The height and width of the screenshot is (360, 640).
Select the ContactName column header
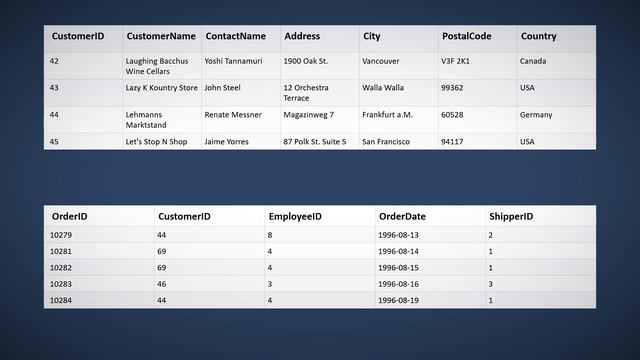[x=236, y=36]
